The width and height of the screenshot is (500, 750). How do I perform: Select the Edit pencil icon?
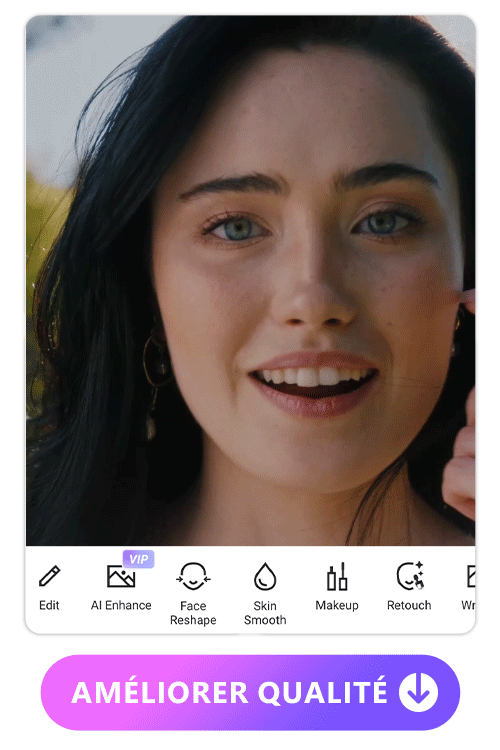point(49,576)
